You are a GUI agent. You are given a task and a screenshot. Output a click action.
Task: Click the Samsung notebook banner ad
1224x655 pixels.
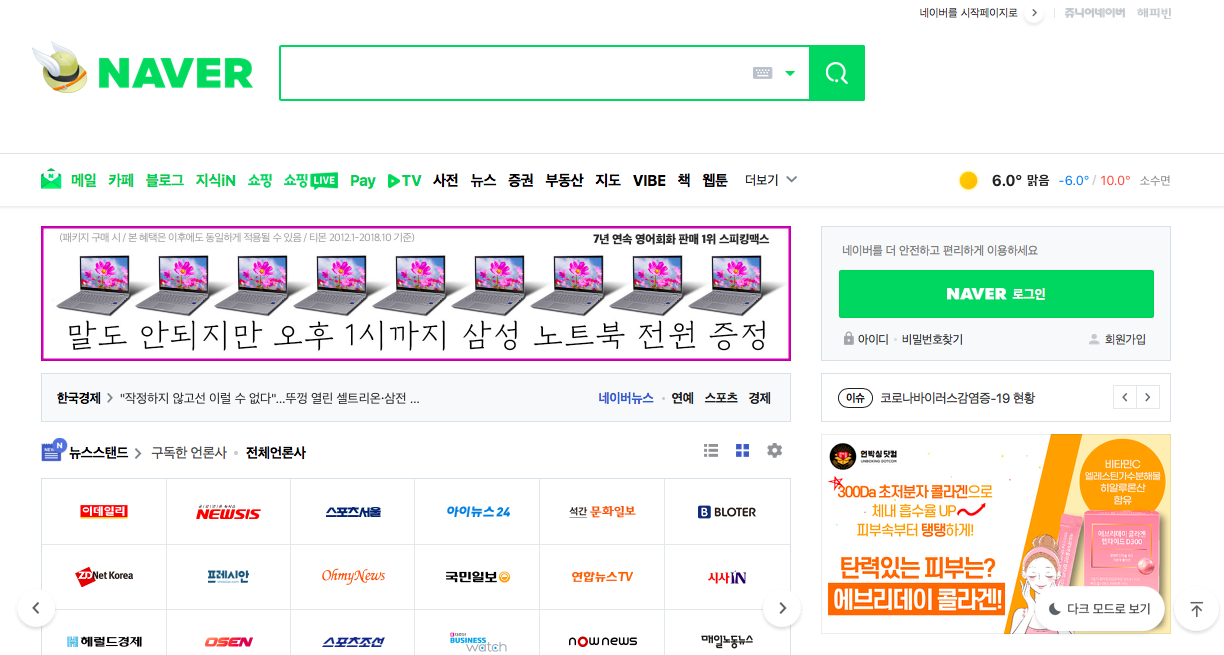coord(416,293)
